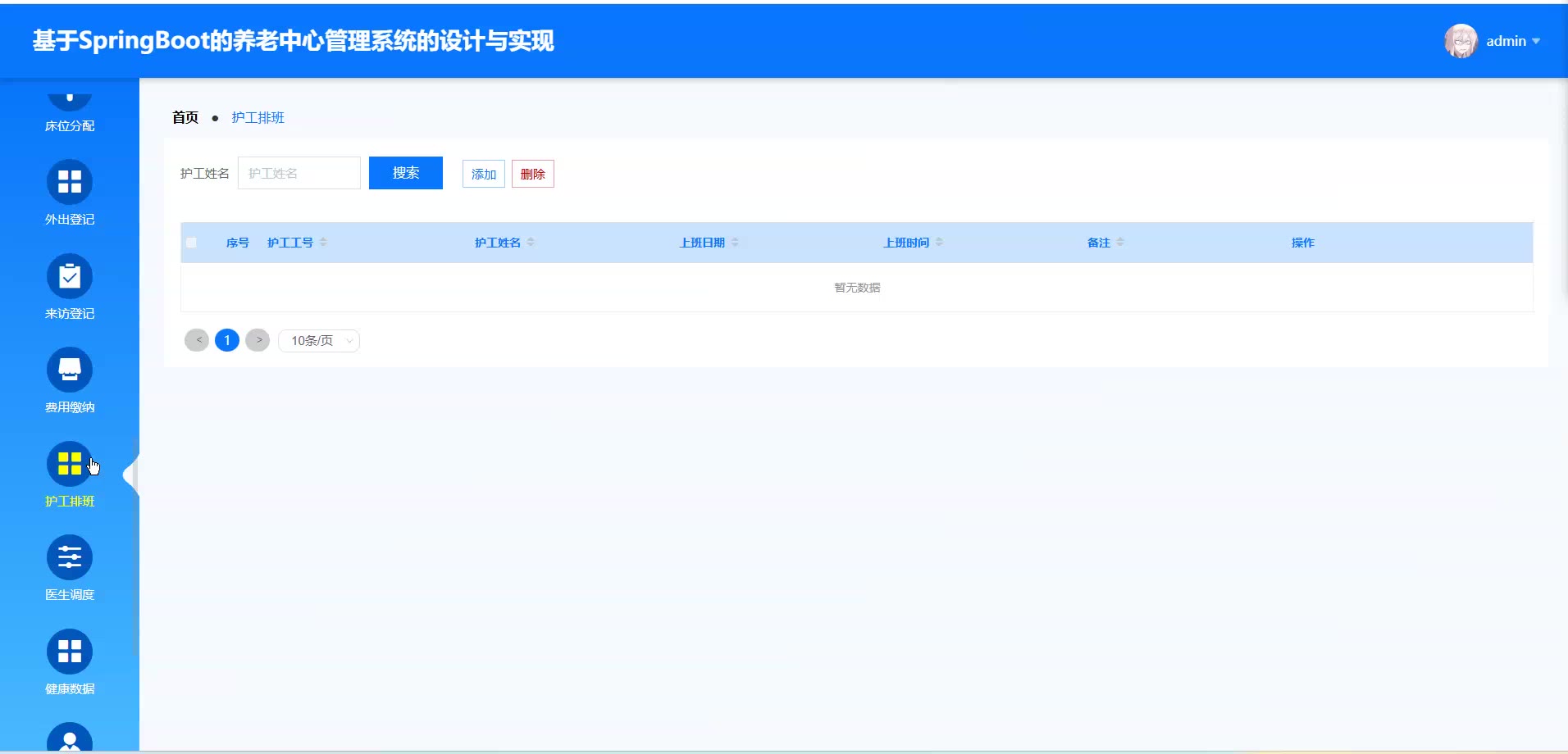1568x754 pixels.
Task: Open the 床位分配 menu item
Action: point(70,125)
